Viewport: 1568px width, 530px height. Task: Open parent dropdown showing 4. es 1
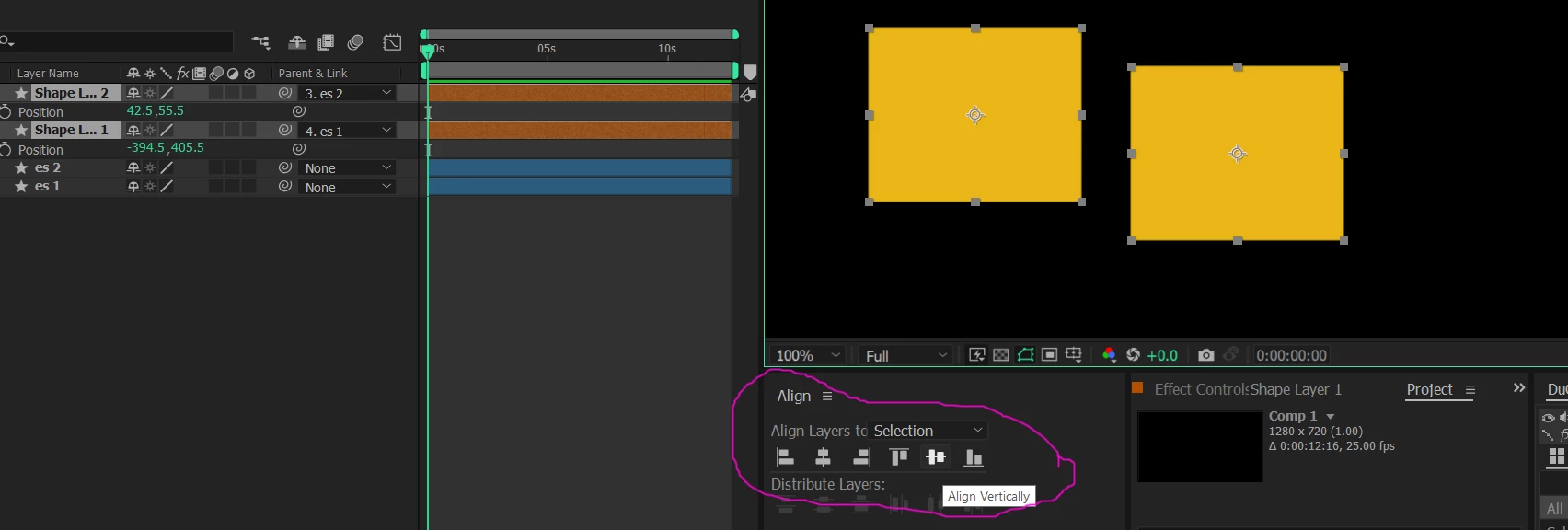click(348, 131)
